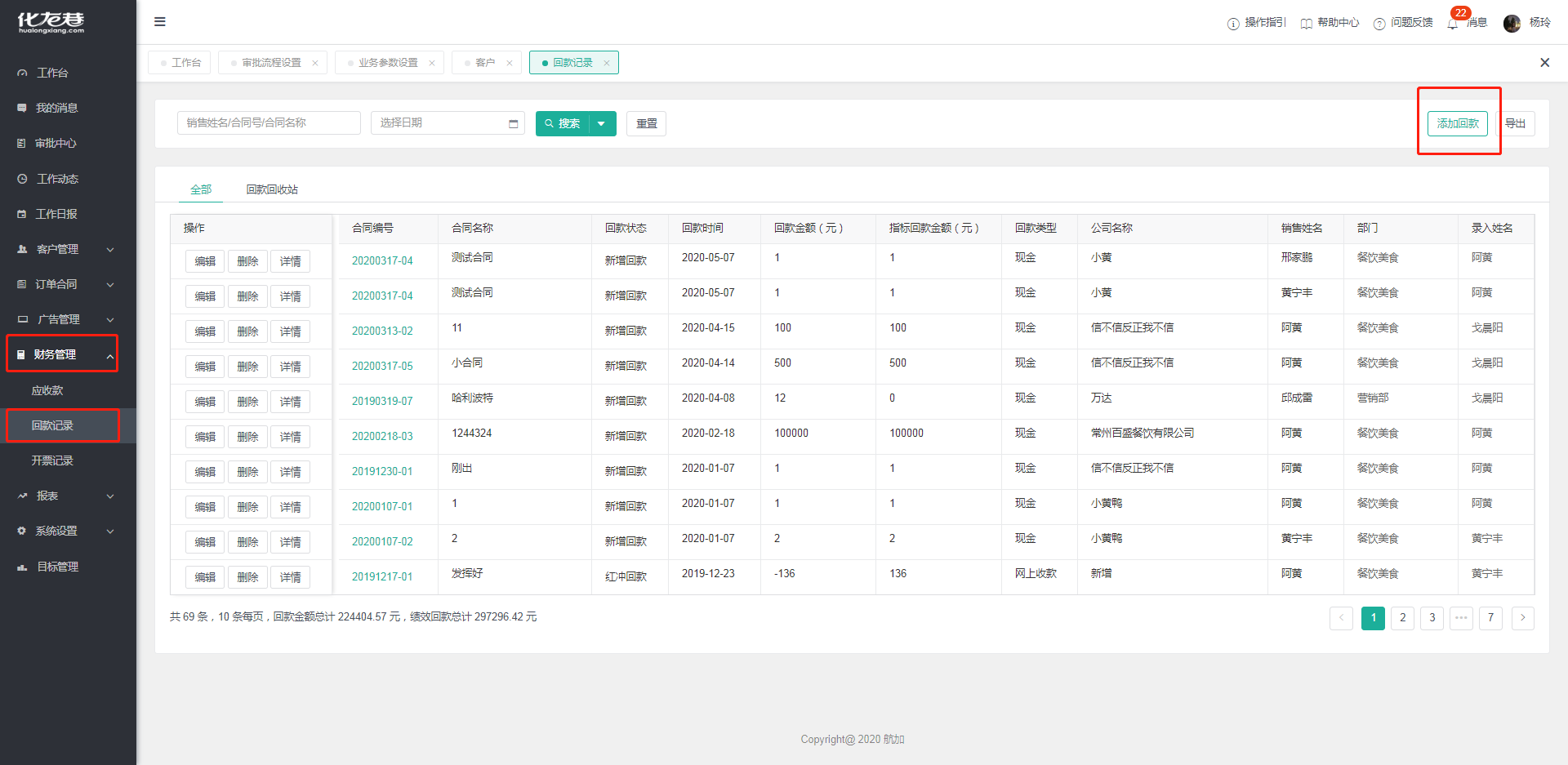Open the 选择日期 date picker
The width and height of the screenshot is (1568, 765).
click(448, 123)
